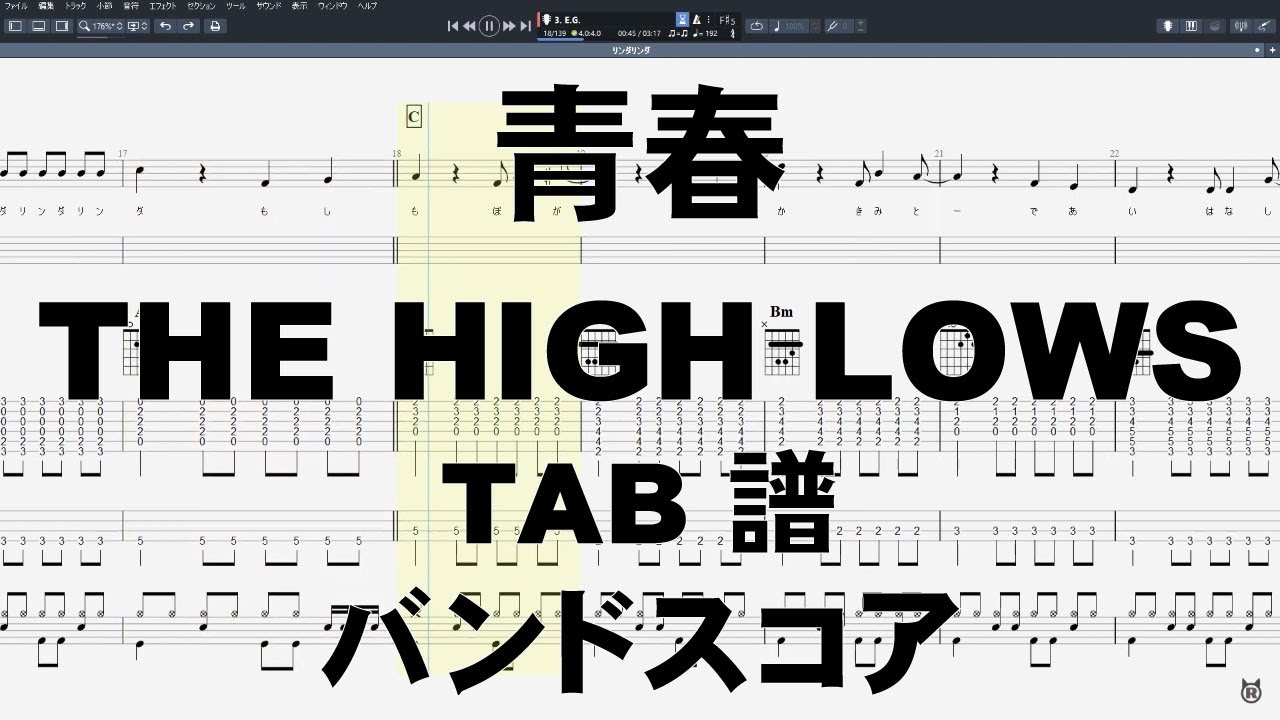Pause playback

[489, 26]
